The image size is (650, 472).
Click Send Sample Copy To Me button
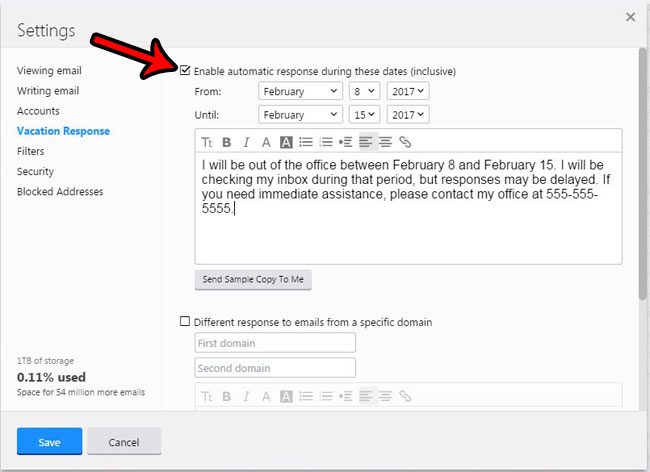tap(253, 280)
